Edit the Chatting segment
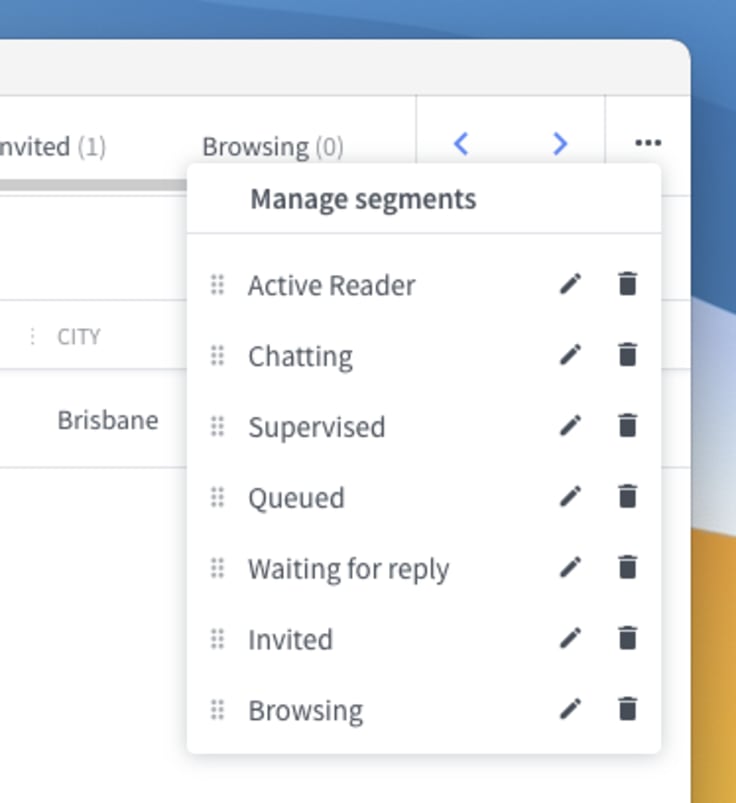The height and width of the screenshot is (803, 736). [571, 354]
